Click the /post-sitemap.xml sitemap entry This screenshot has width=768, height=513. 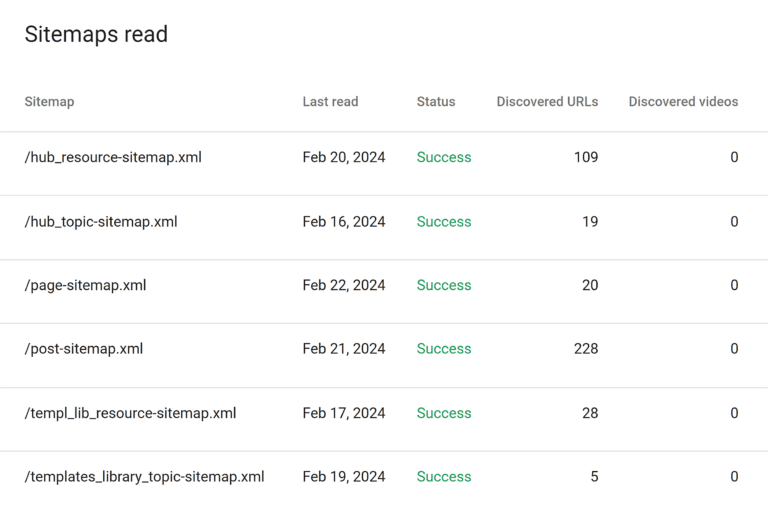(84, 349)
